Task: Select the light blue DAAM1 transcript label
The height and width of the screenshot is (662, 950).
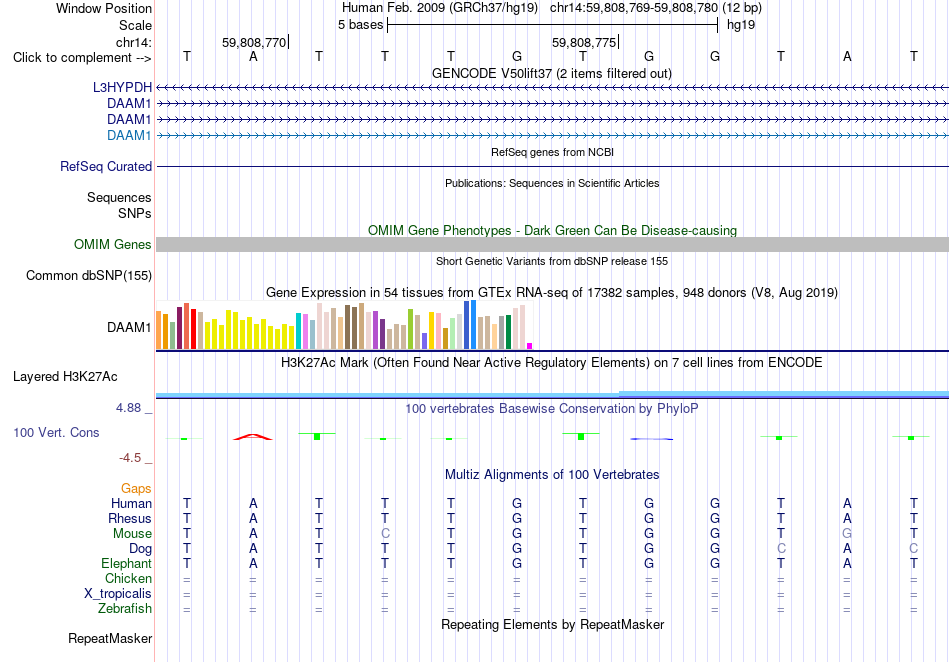Action: tap(129, 135)
